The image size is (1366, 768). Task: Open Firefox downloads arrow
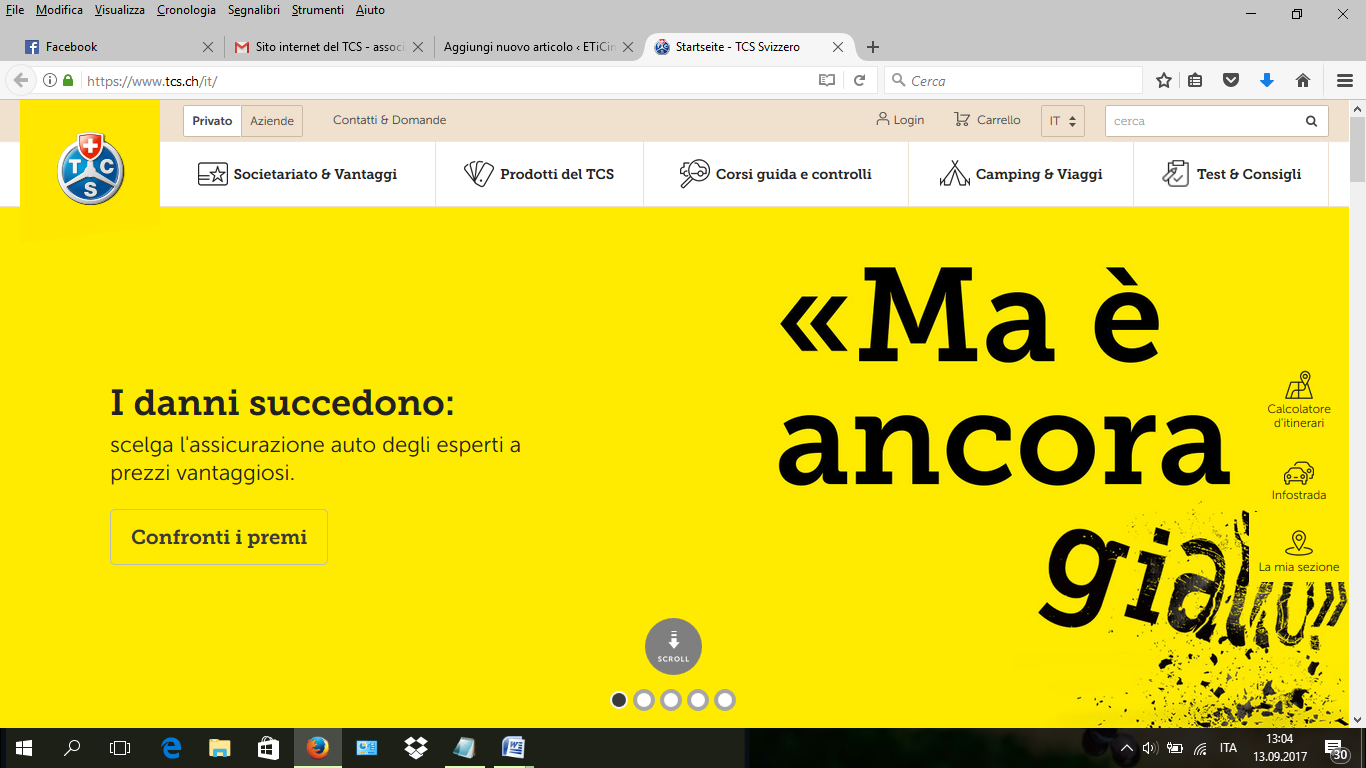(1267, 81)
